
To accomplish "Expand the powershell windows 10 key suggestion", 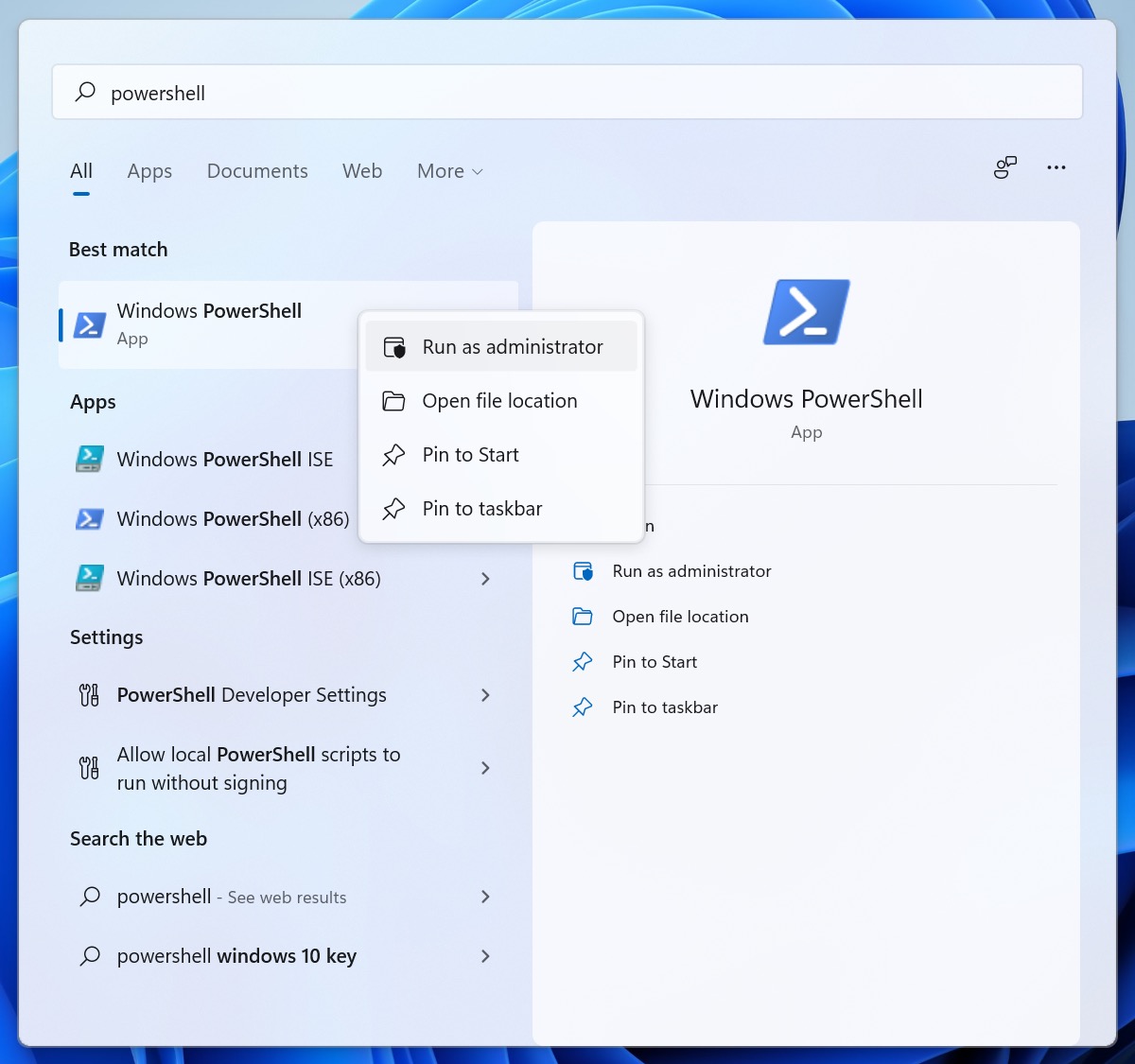I will click(485, 956).
